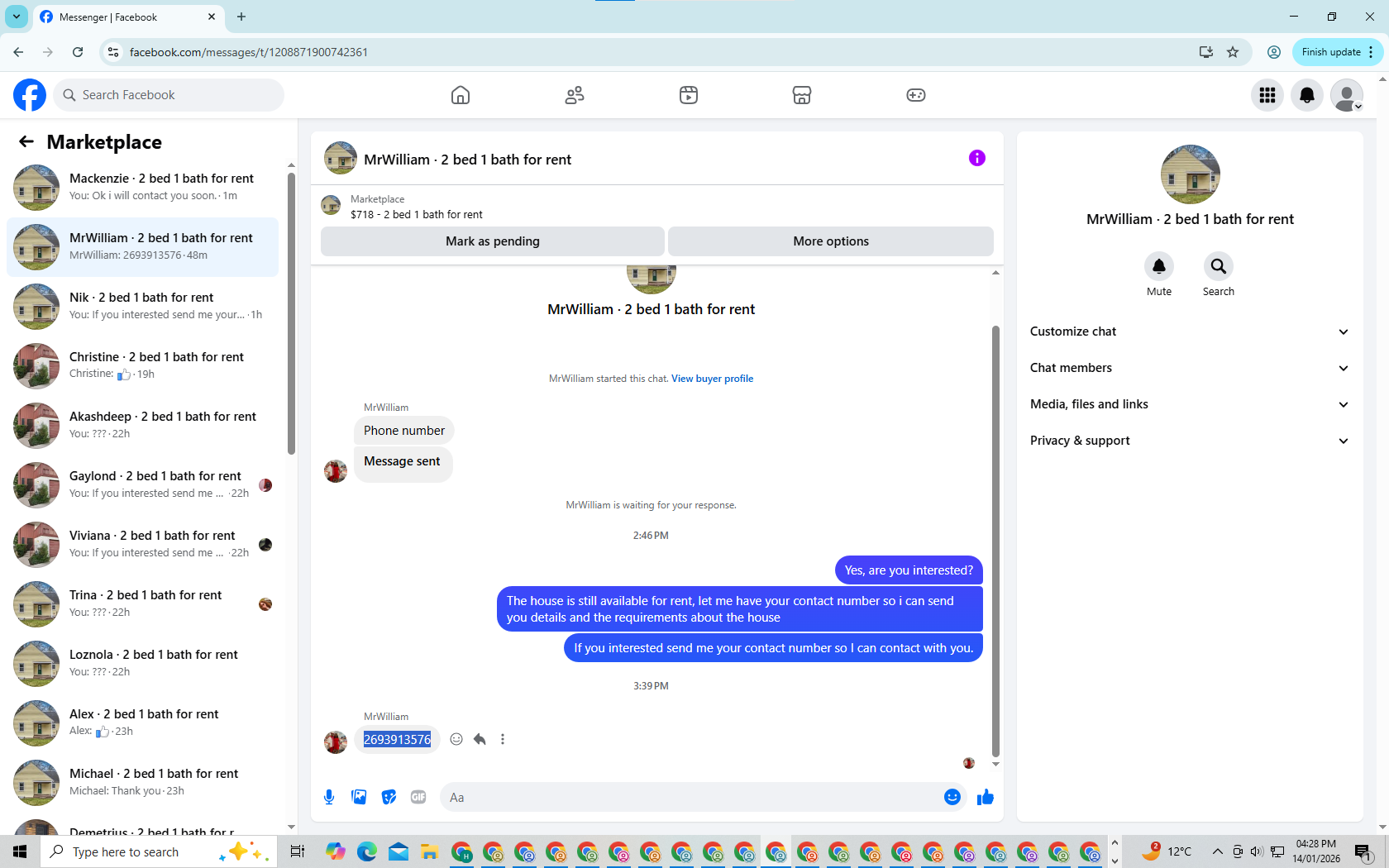Open the Windows notification center icon

click(1364, 851)
